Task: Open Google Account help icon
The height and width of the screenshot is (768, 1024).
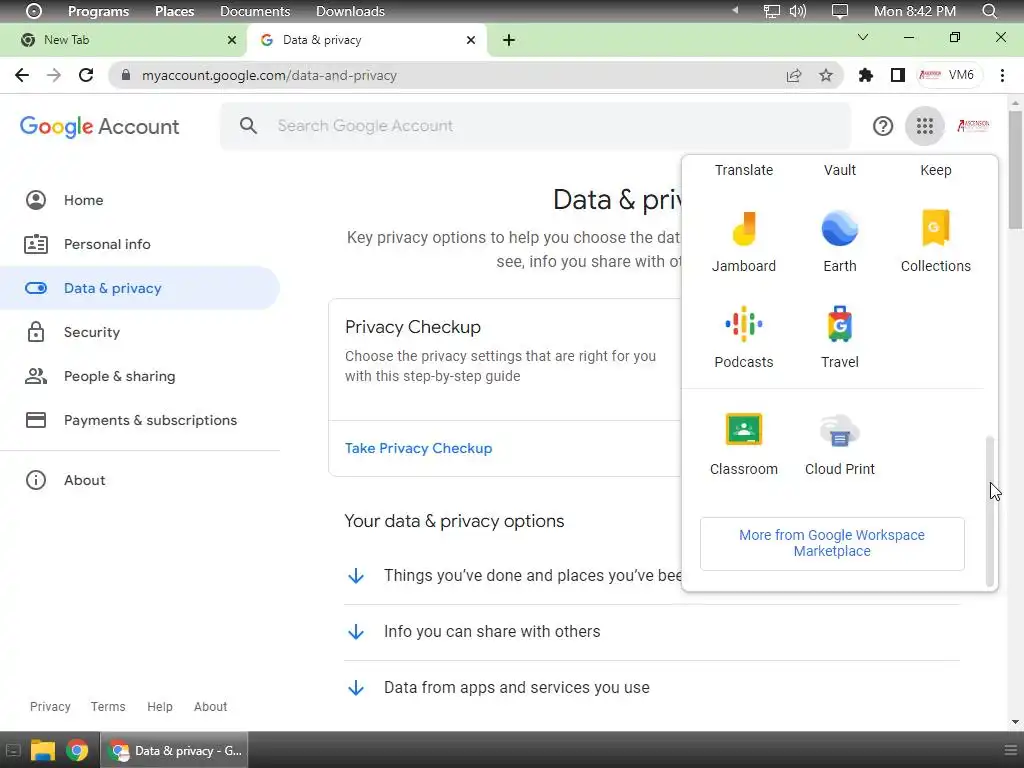Action: pos(882,125)
